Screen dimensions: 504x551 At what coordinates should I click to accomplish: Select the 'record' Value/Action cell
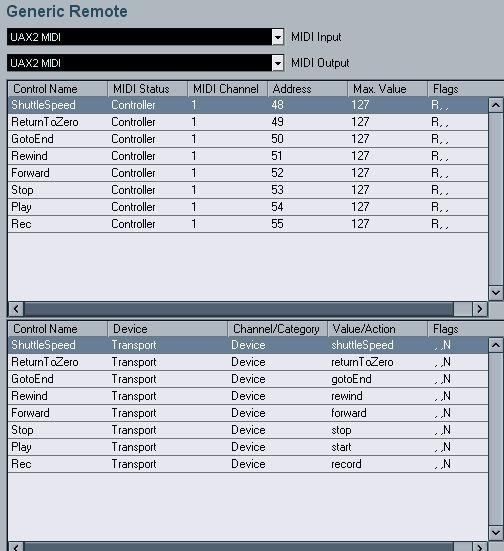[x=346, y=464]
